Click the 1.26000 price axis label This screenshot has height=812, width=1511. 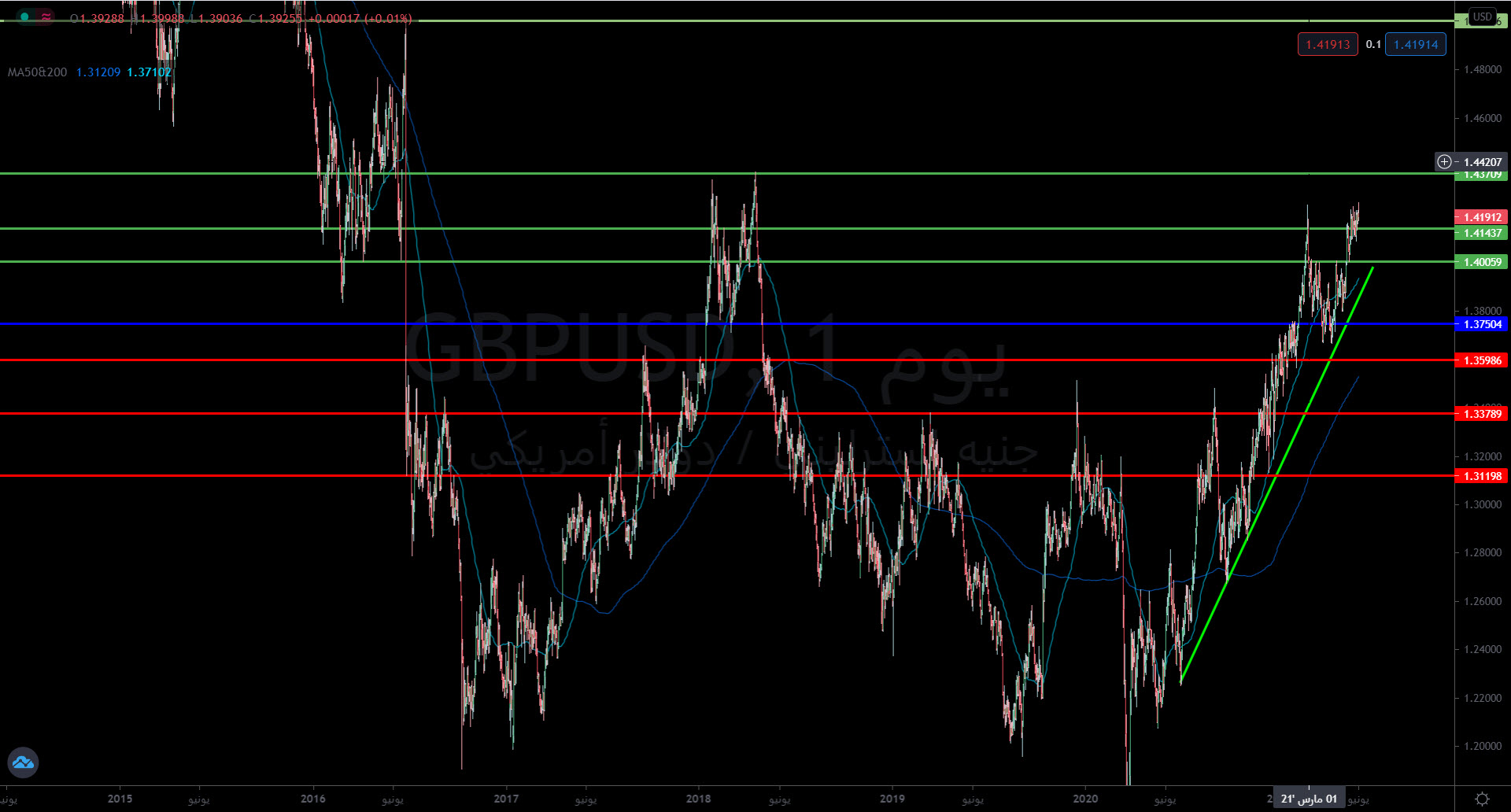[x=1483, y=601]
